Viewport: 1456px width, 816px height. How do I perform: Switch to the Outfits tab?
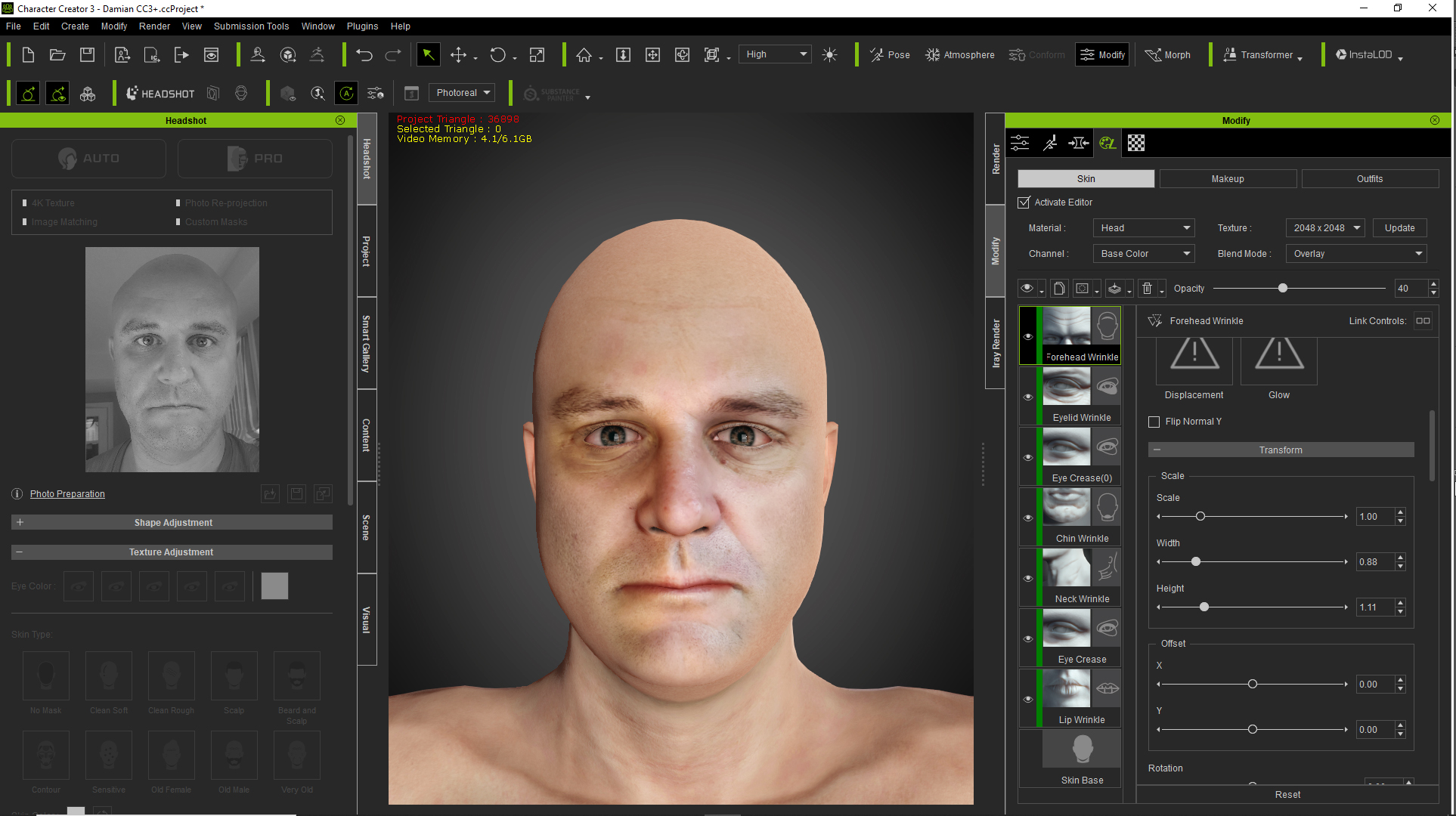point(1370,178)
